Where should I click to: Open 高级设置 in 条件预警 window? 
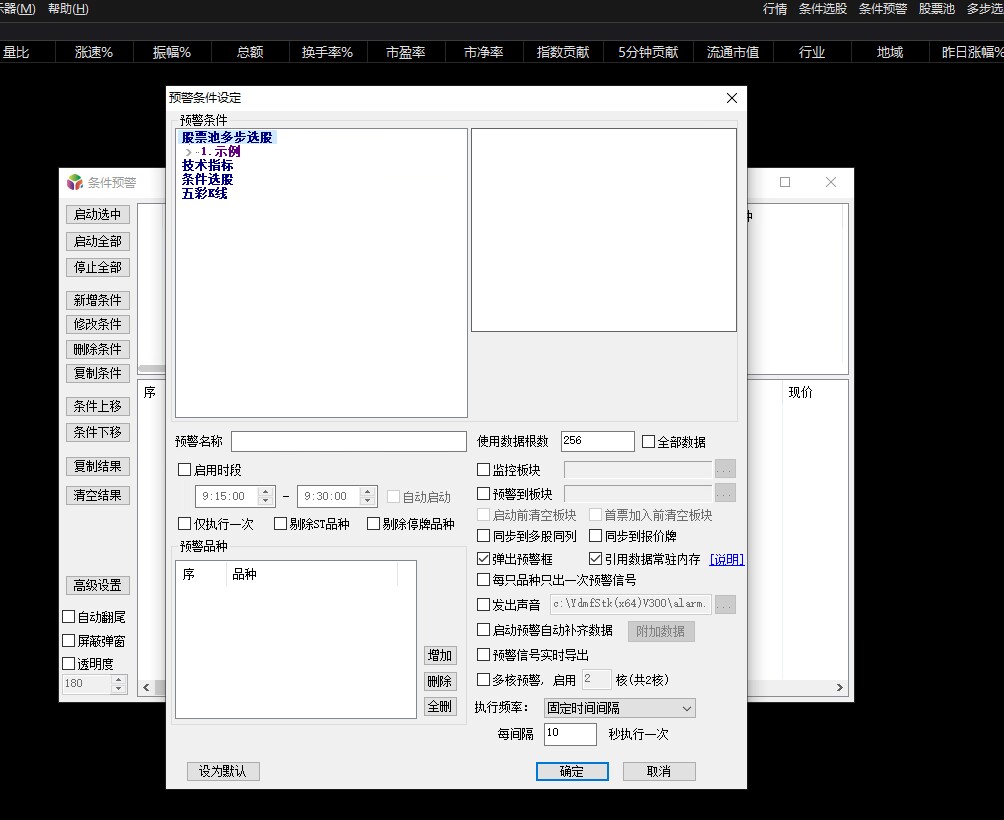click(x=98, y=585)
